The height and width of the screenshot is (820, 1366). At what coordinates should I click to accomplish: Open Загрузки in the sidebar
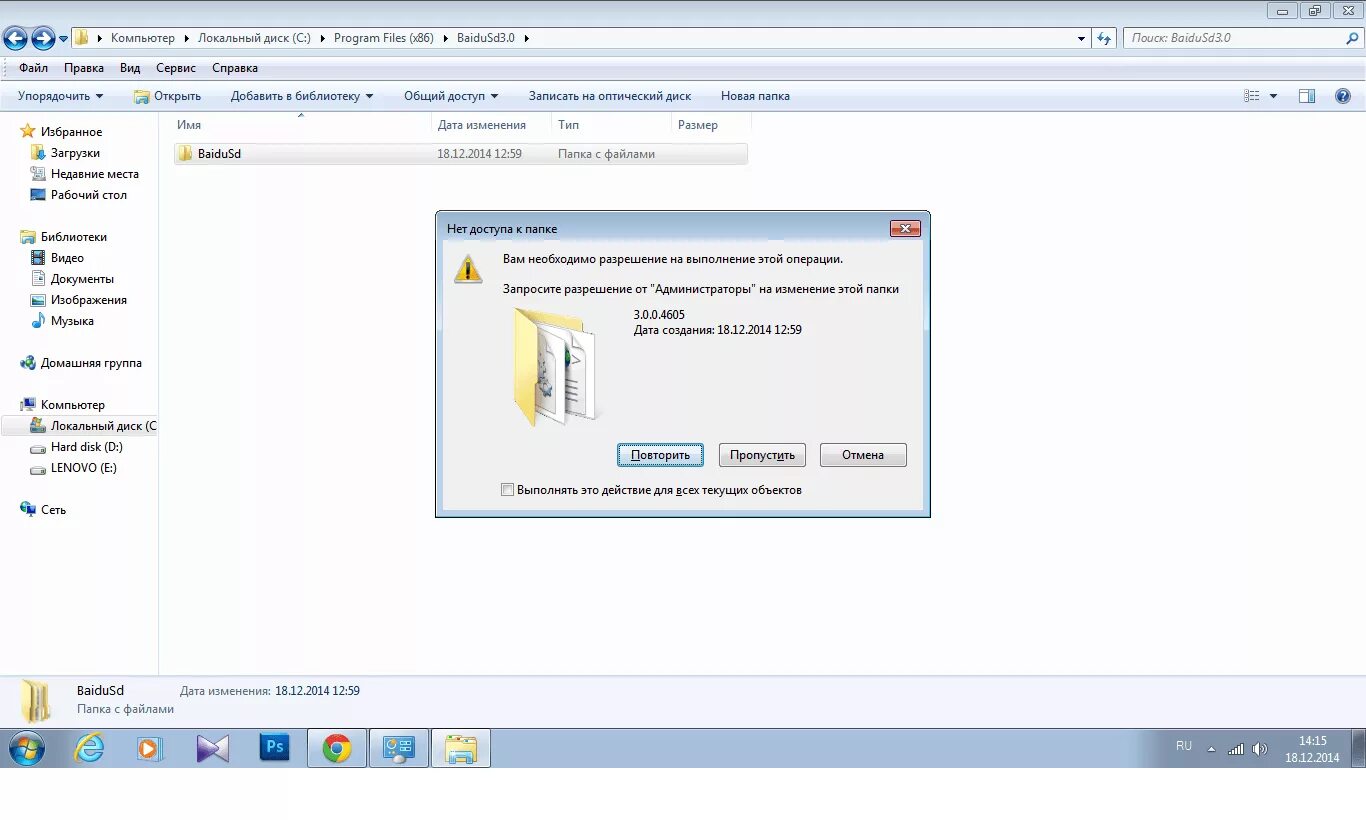(x=75, y=153)
